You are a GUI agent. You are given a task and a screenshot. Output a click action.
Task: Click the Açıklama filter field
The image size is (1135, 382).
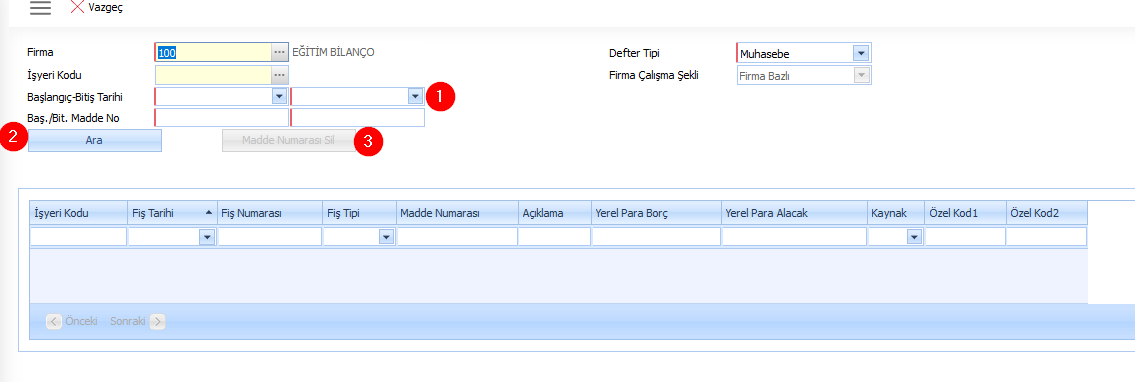[554, 237]
